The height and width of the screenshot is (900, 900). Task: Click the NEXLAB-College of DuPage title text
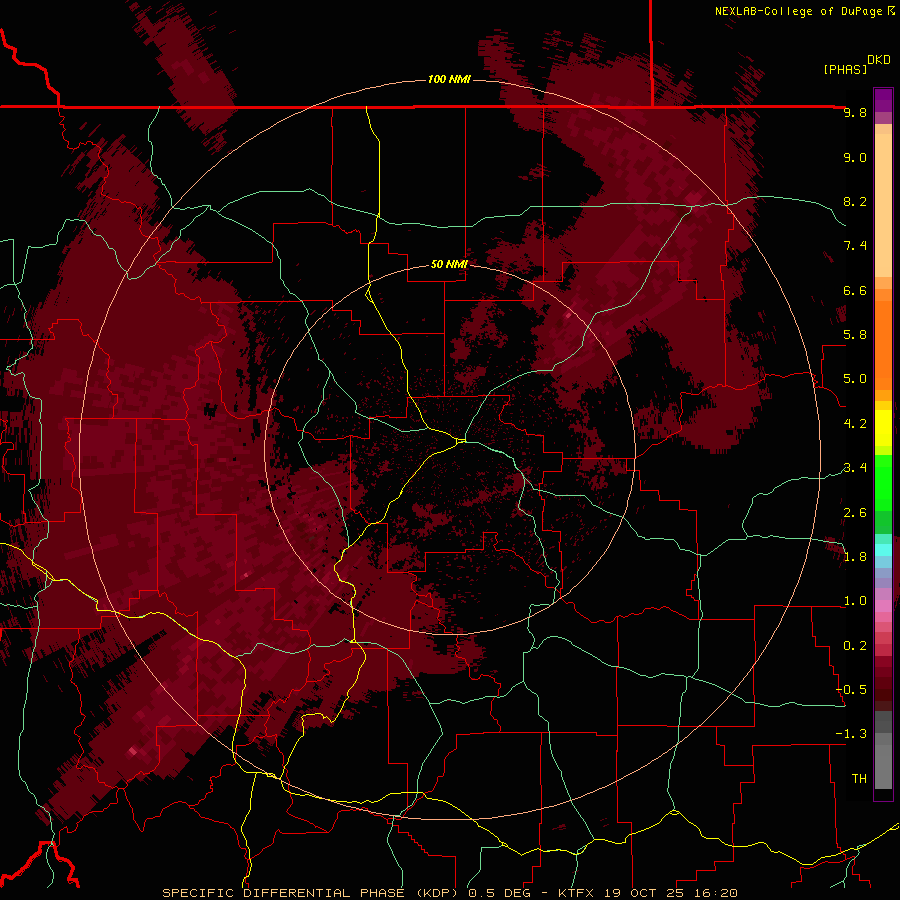pyautogui.click(x=798, y=11)
